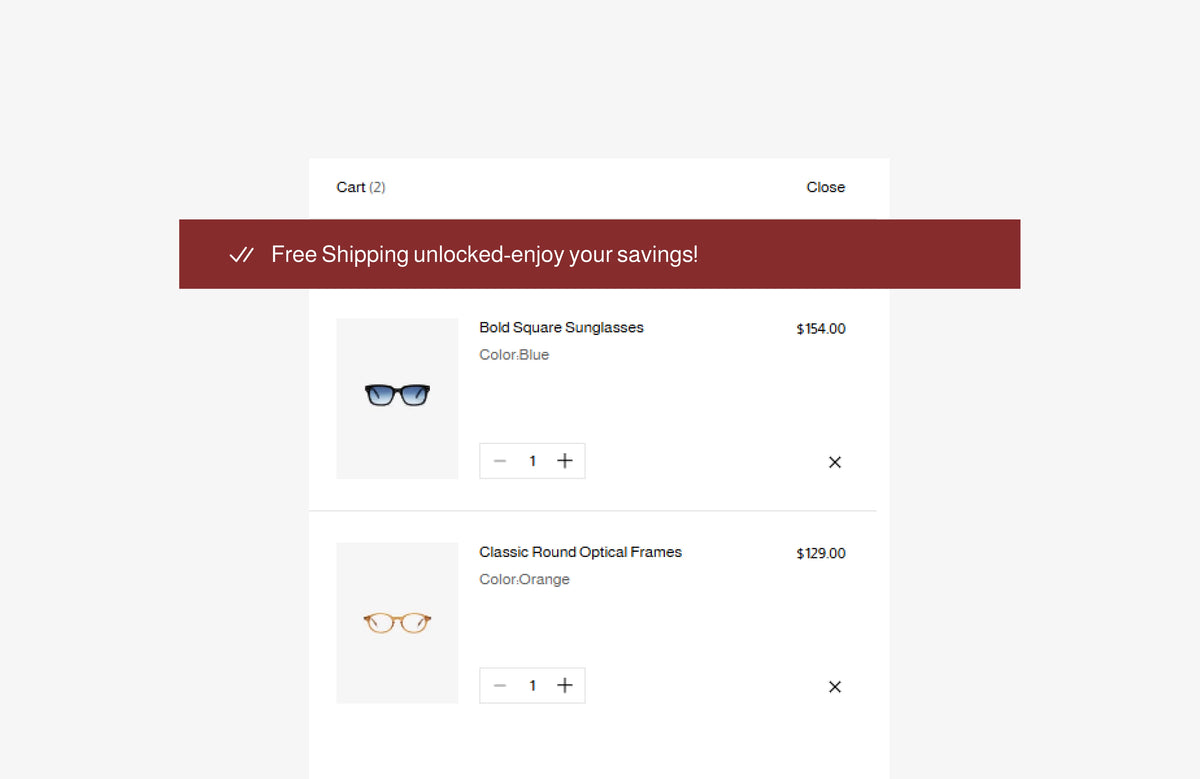Click the $129.00 price of optical frames

pos(821,553)
